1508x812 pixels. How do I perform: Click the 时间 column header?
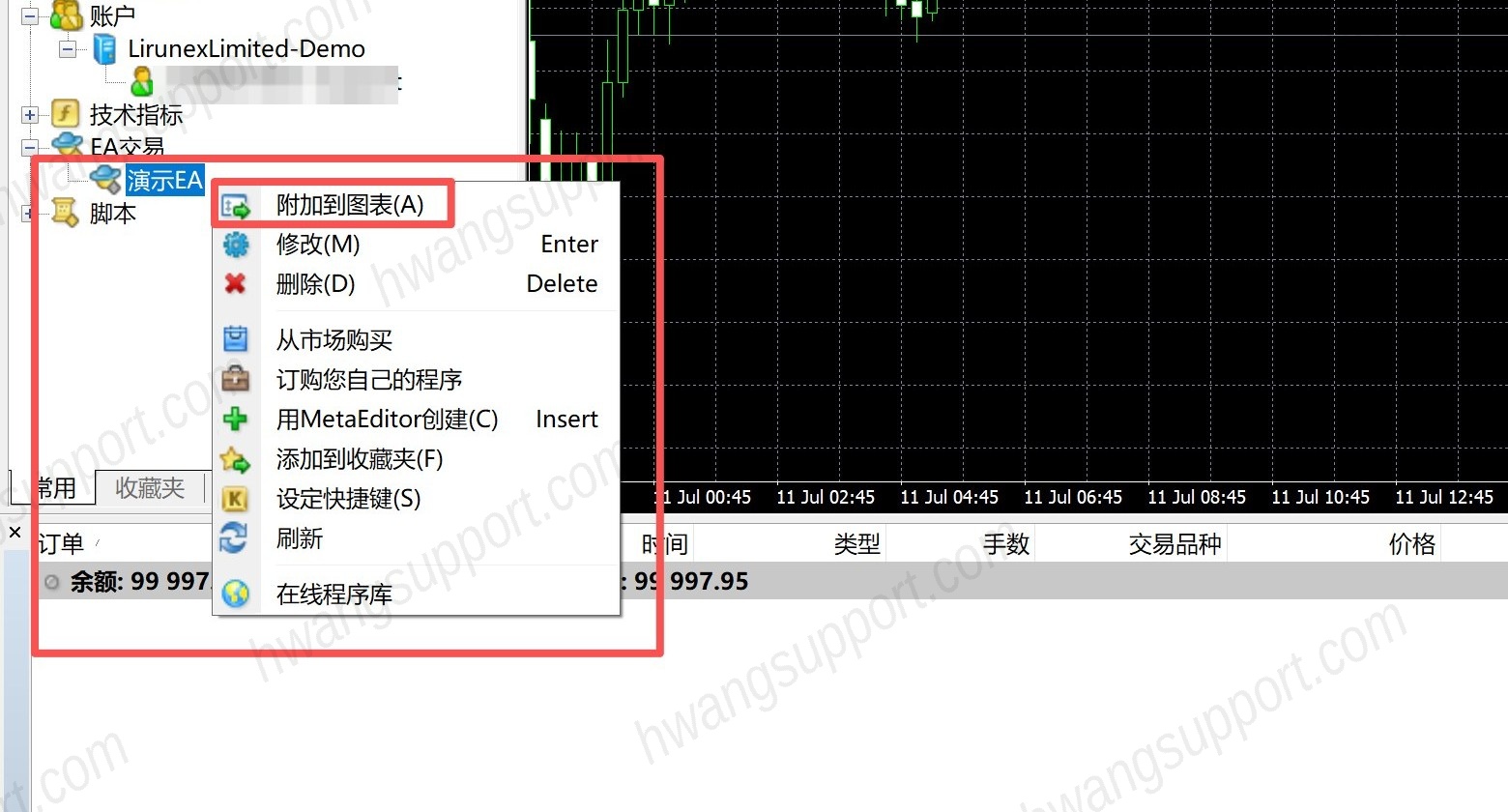pos(665,544)
